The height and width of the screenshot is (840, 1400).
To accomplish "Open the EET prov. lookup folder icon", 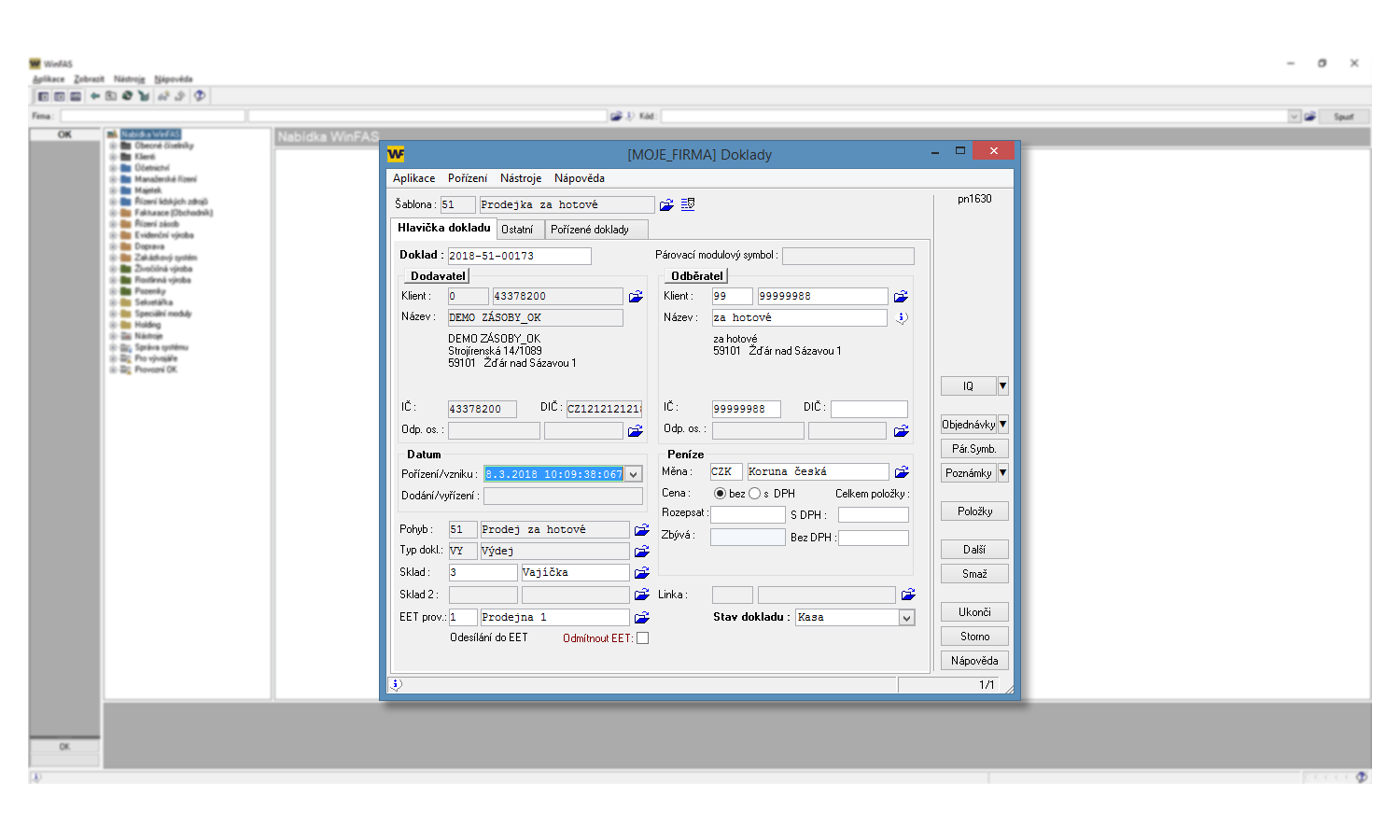I will tap(642, 618).
